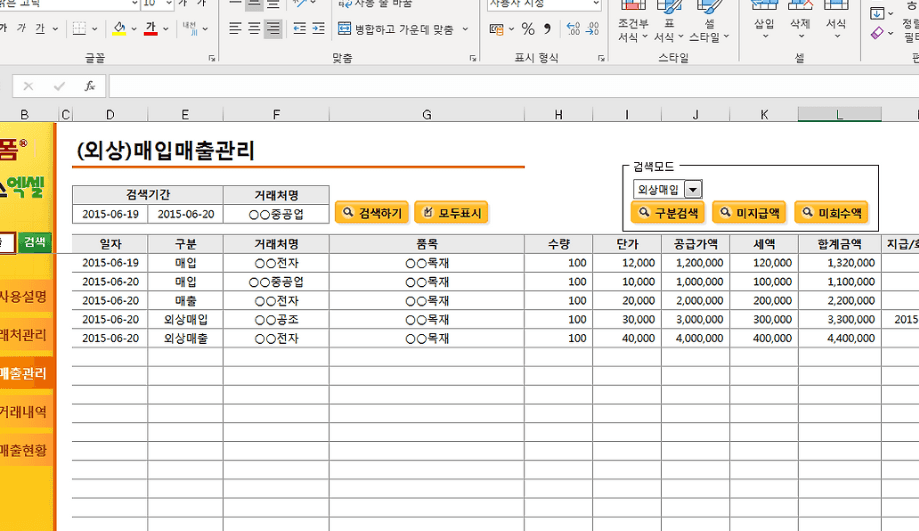Select search start date 2015-06-19 cell
Viewport: 919px width, 531px height.
pos(110,215)
